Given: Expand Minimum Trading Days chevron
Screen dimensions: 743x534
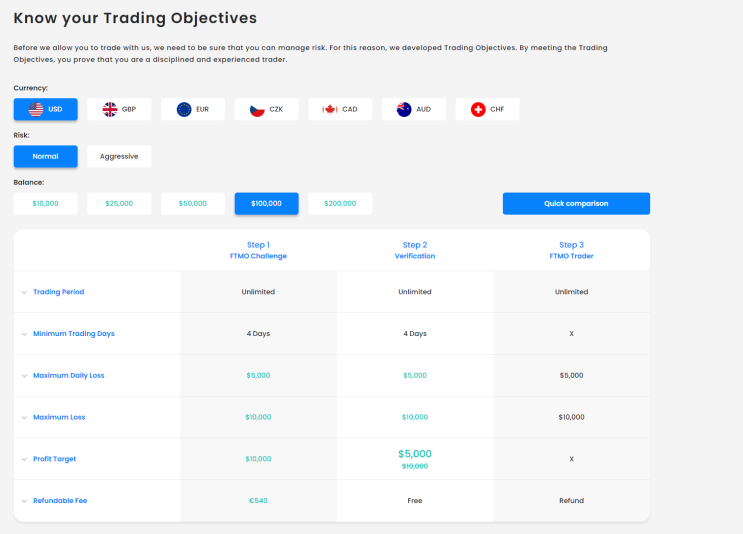Looking at the screenshot, I should tap(24, 334).
